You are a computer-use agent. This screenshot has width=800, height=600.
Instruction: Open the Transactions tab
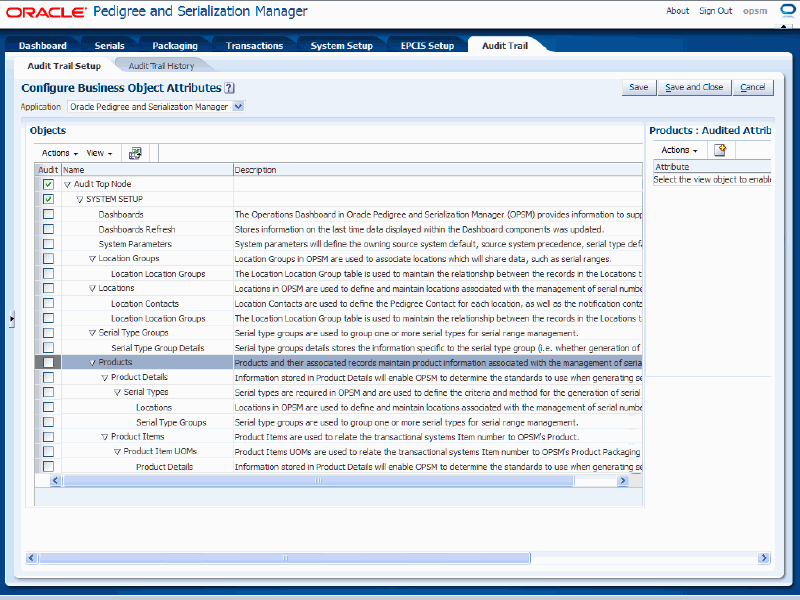255,45
